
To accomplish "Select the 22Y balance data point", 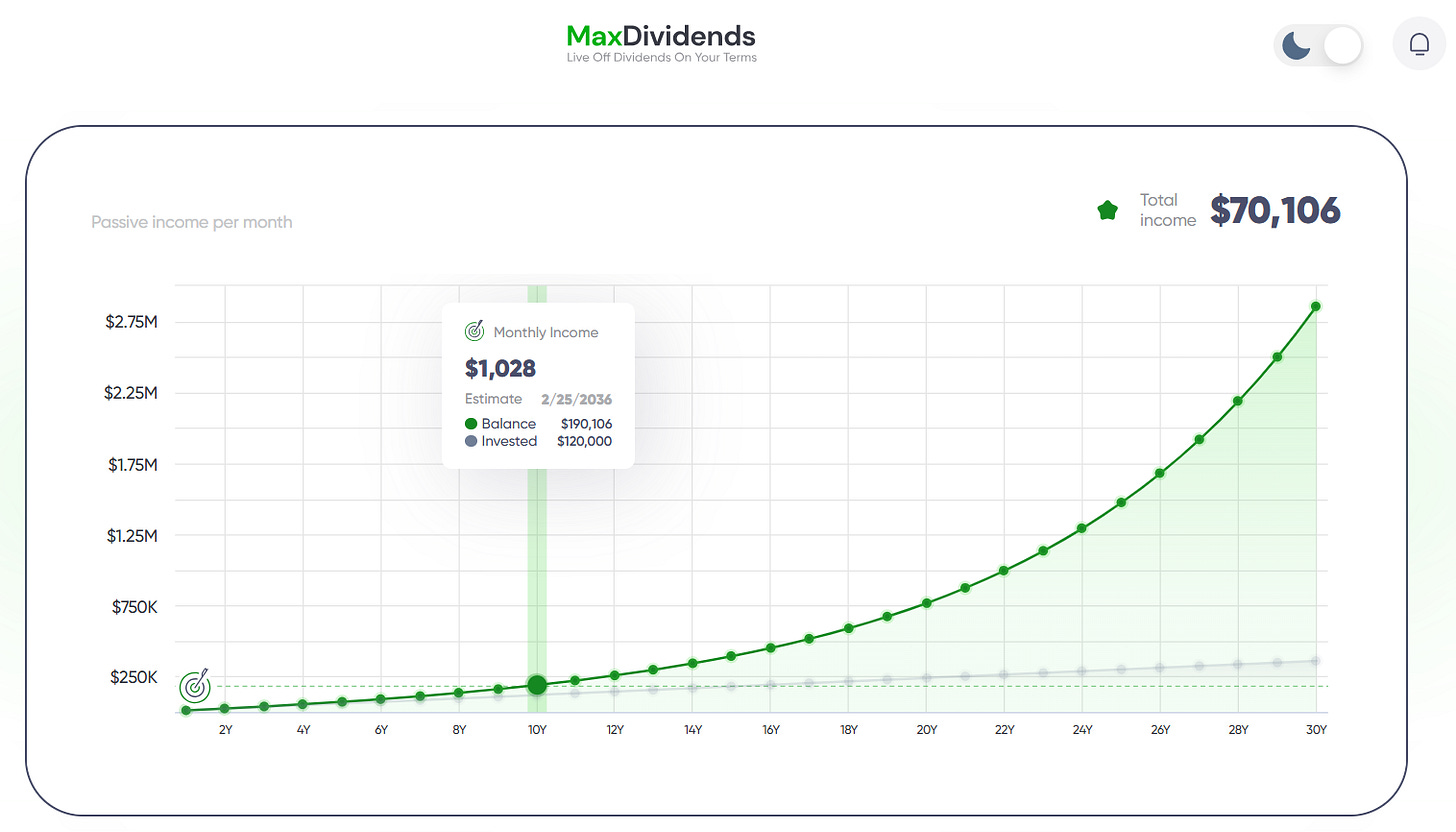I will (1004, 571).
